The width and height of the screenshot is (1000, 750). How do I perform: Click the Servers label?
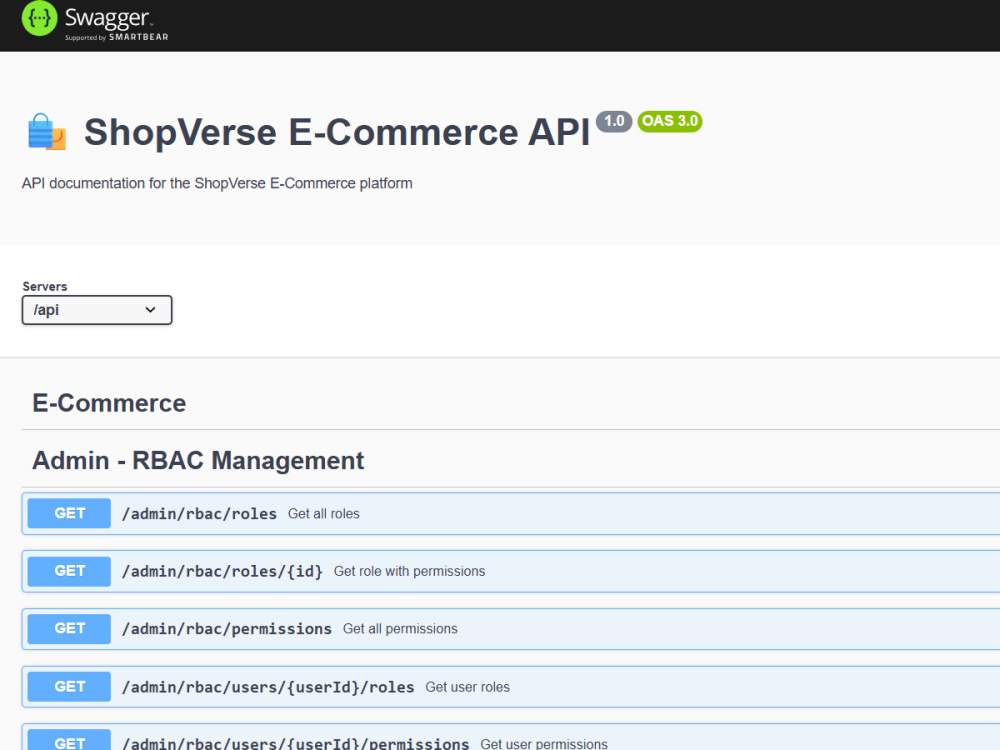(x=45, y=286)
